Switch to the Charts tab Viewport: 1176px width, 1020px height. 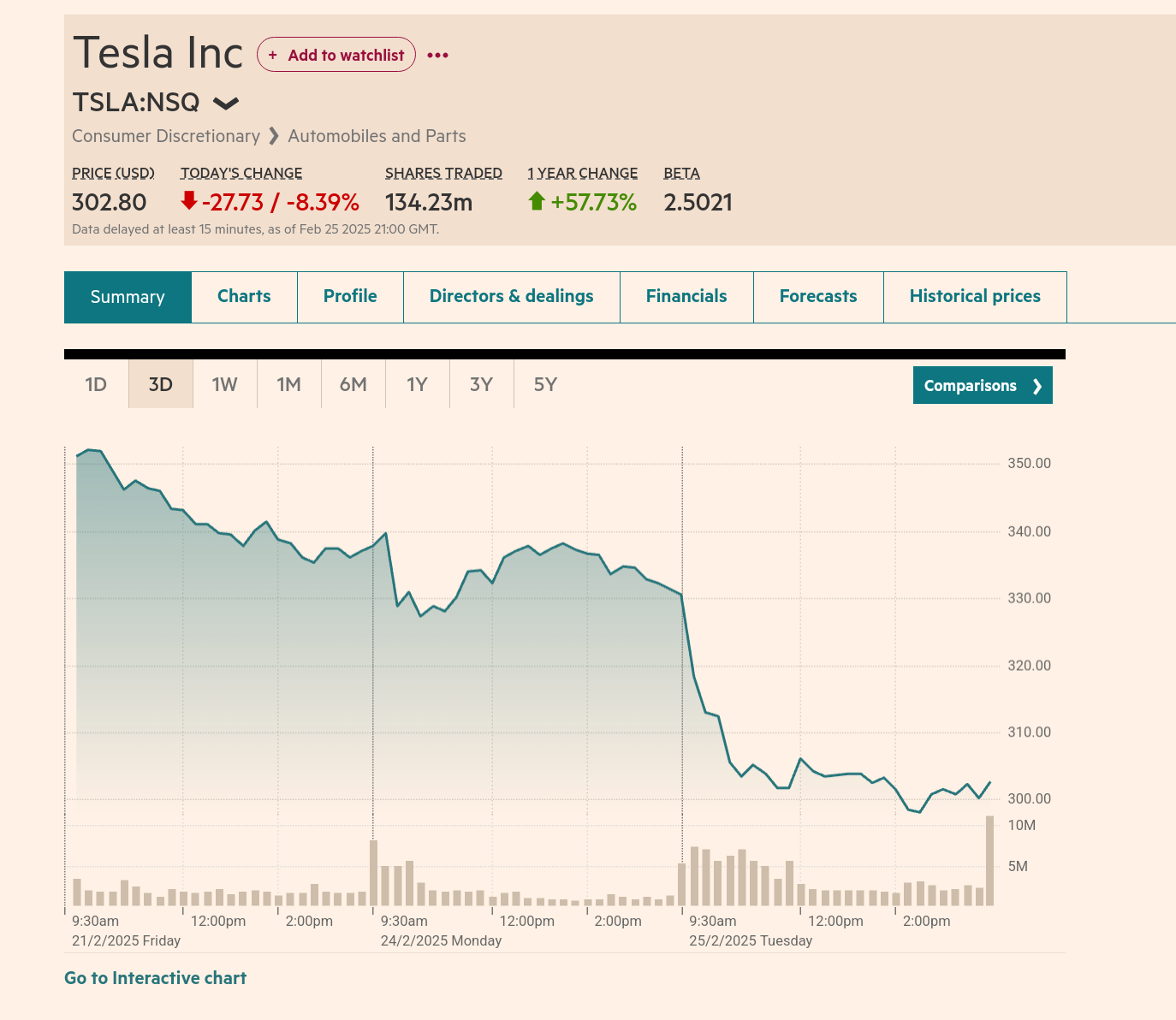pos(244,296)
